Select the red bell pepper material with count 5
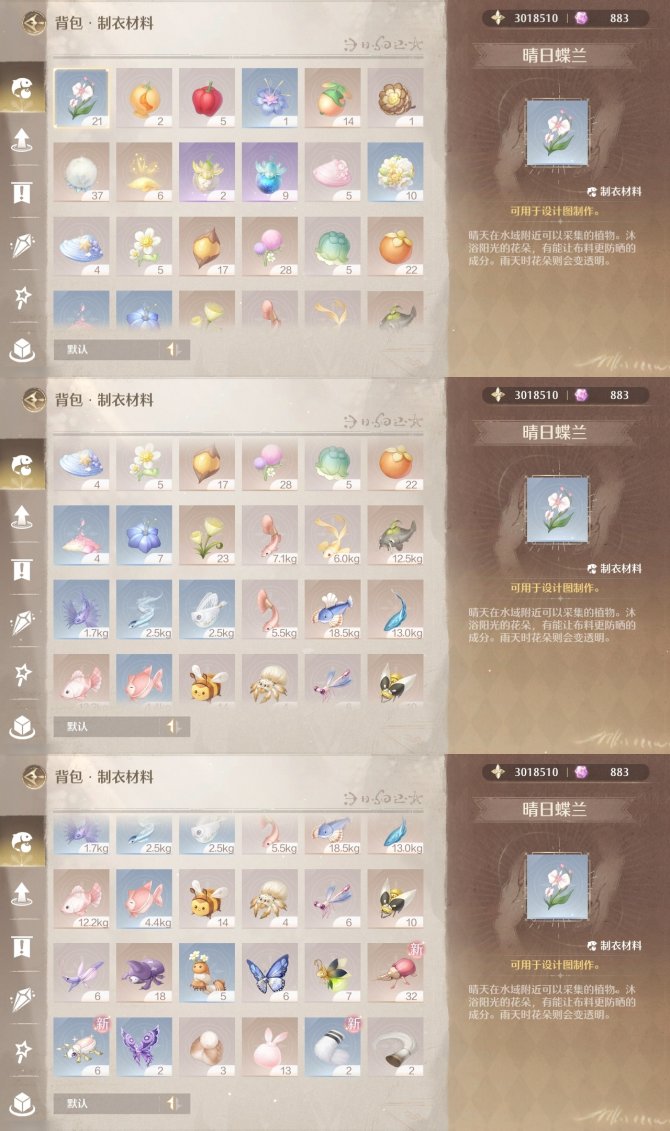Viewport: 670px width, 1131px height. click(x=207, y=98)
